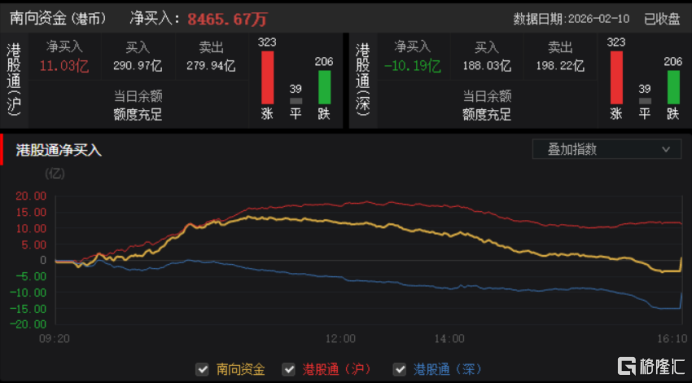The height and width of the screenshot is (383, 692).
Task: Click the 额度充足 quota status in 港股通(沪) panel
Action: tap(138, 115)
